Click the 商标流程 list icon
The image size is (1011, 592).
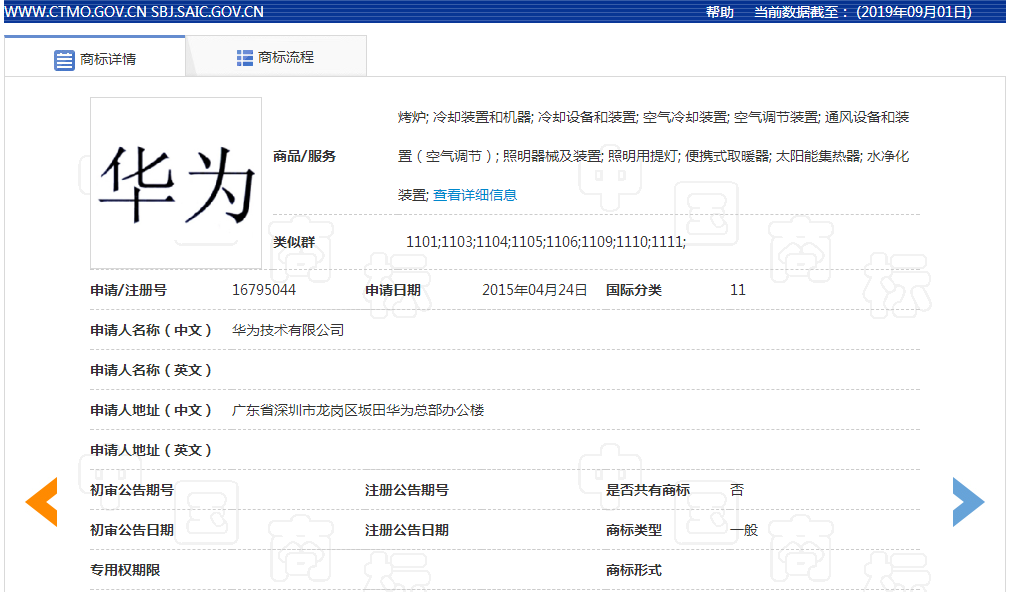244,58
